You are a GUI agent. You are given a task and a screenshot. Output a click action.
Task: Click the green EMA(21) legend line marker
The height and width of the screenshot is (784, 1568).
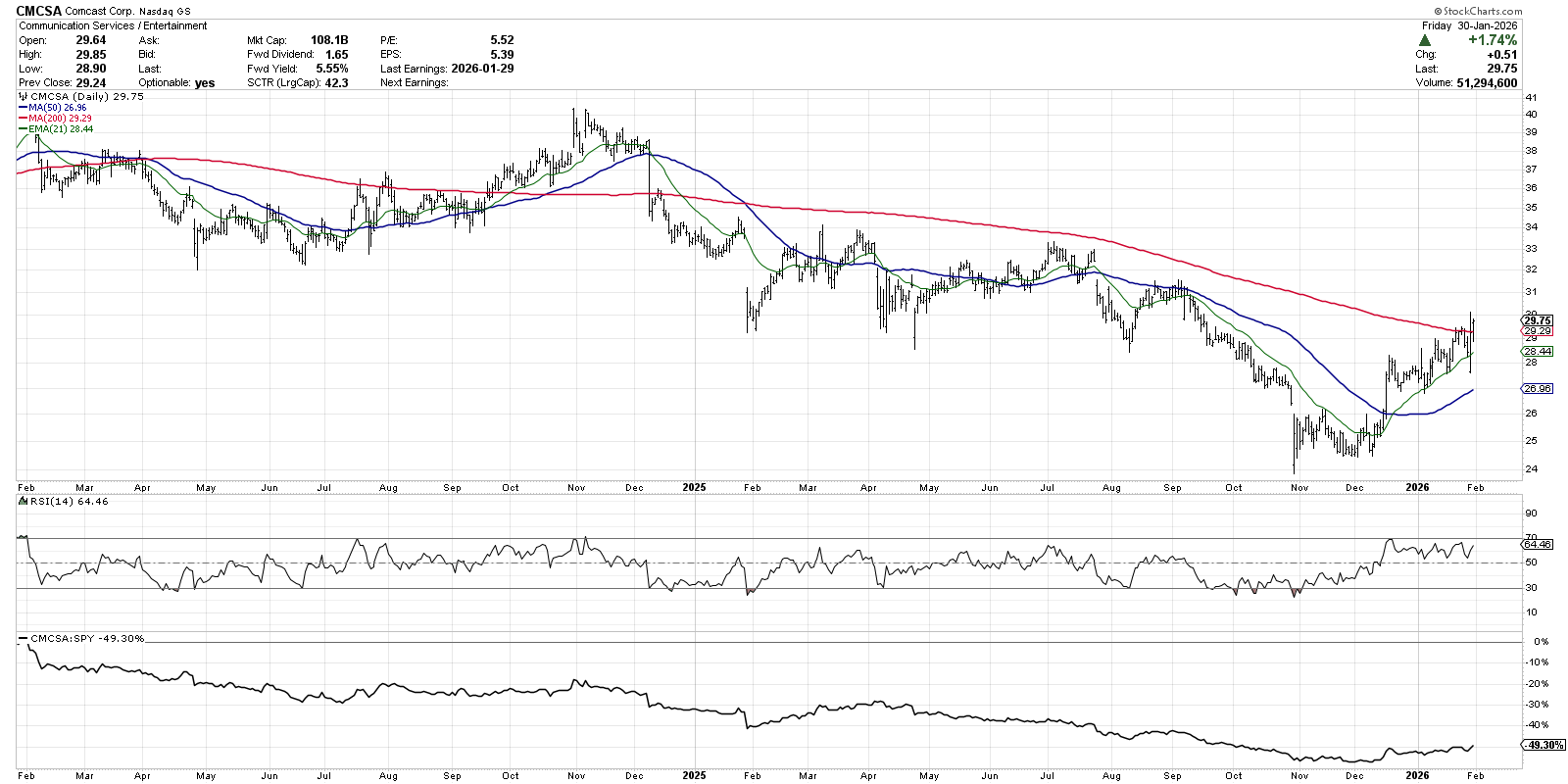22,129
